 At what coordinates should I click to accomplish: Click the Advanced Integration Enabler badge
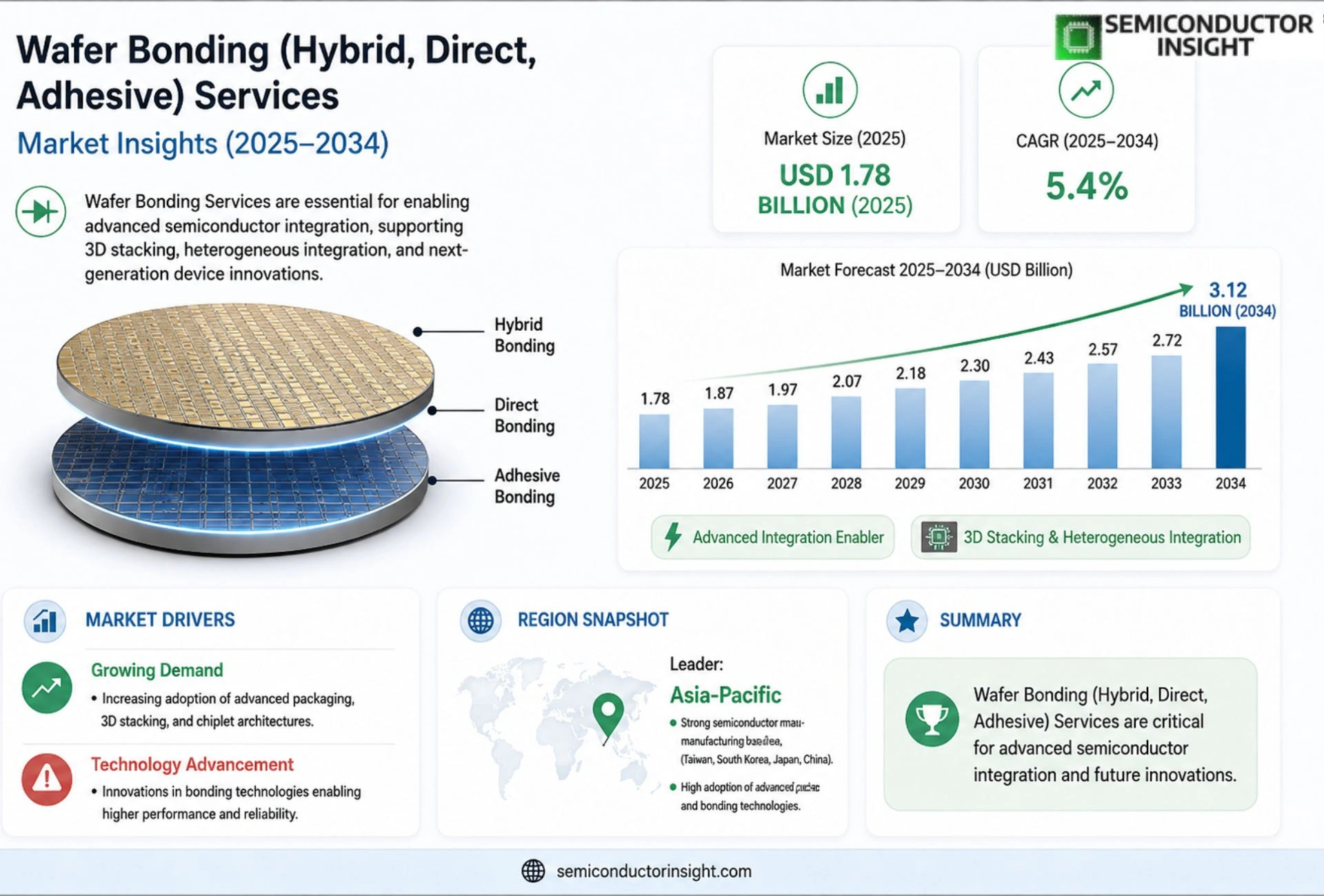click(x=772, y=537)
